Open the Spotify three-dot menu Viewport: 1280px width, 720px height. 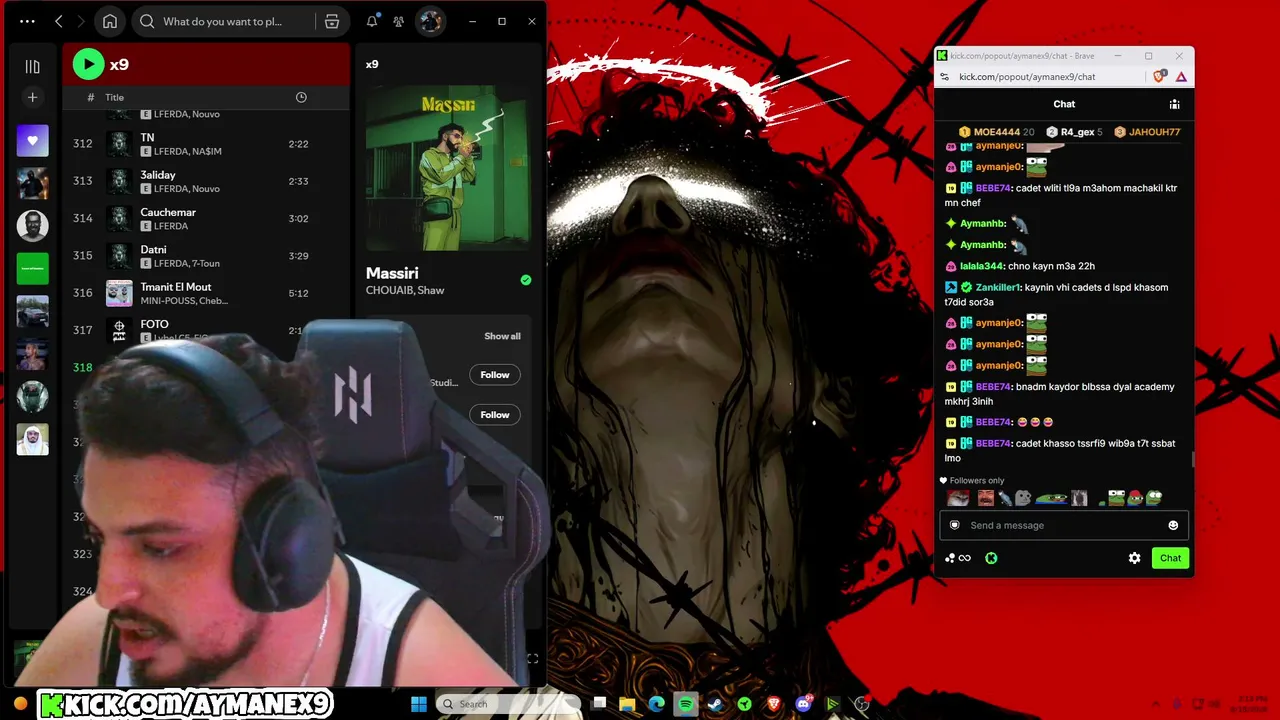[x=27, y=21]
